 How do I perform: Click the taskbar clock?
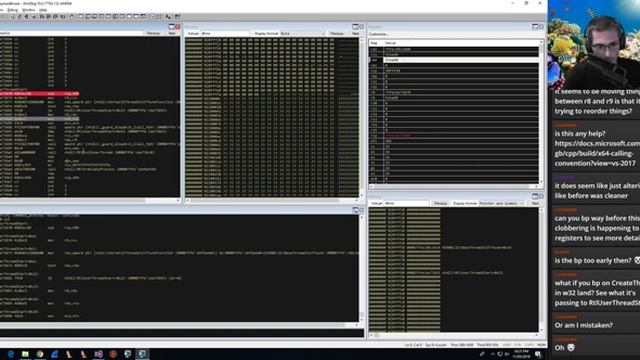521,354
